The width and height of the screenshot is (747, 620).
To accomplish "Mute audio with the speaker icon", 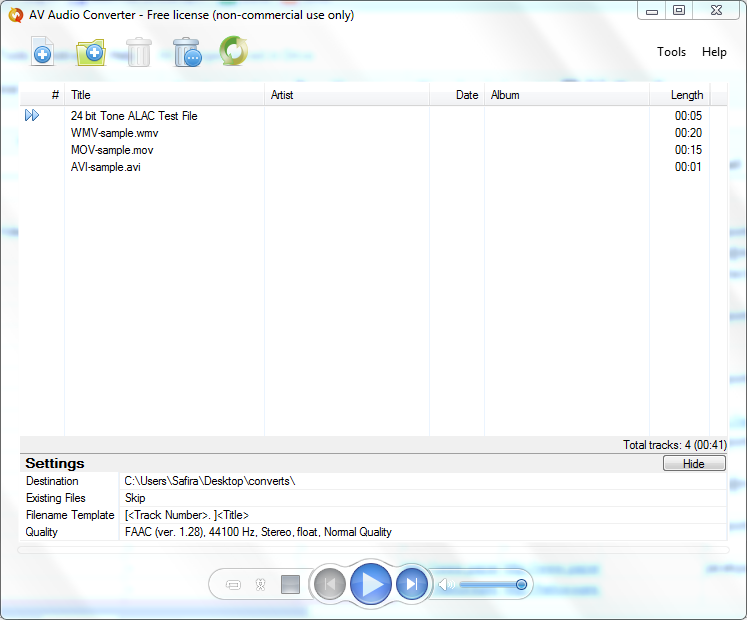I will 446,584.
